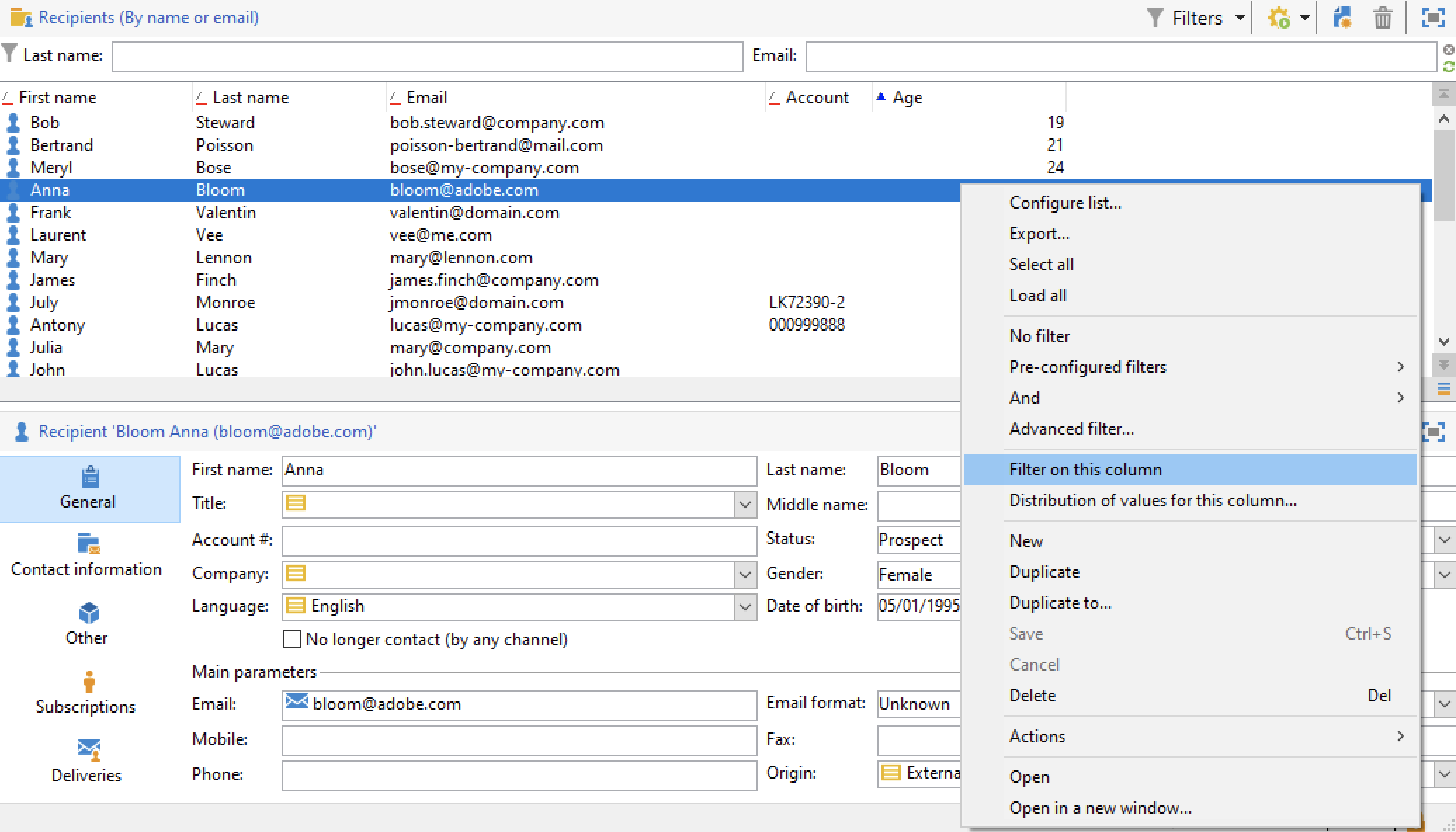
Task: Sort list by the Age column header
Action: click(x=907, y=98)
